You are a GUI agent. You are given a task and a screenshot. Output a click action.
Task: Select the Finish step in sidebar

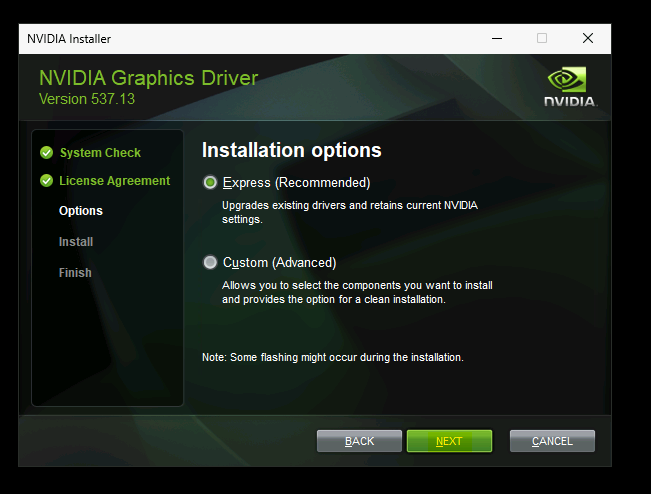coord(75,273)
